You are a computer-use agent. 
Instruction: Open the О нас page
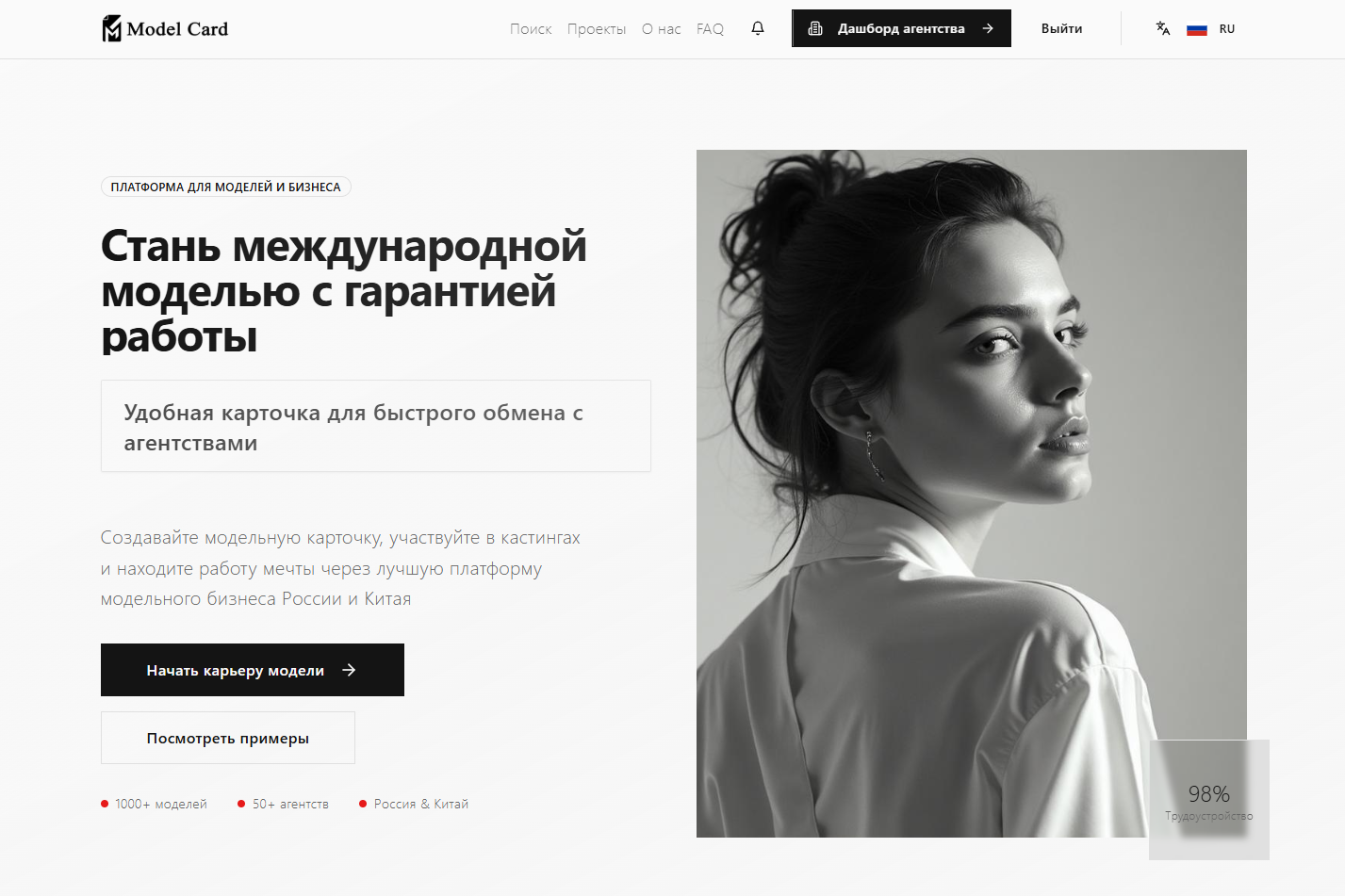[662, 29]
